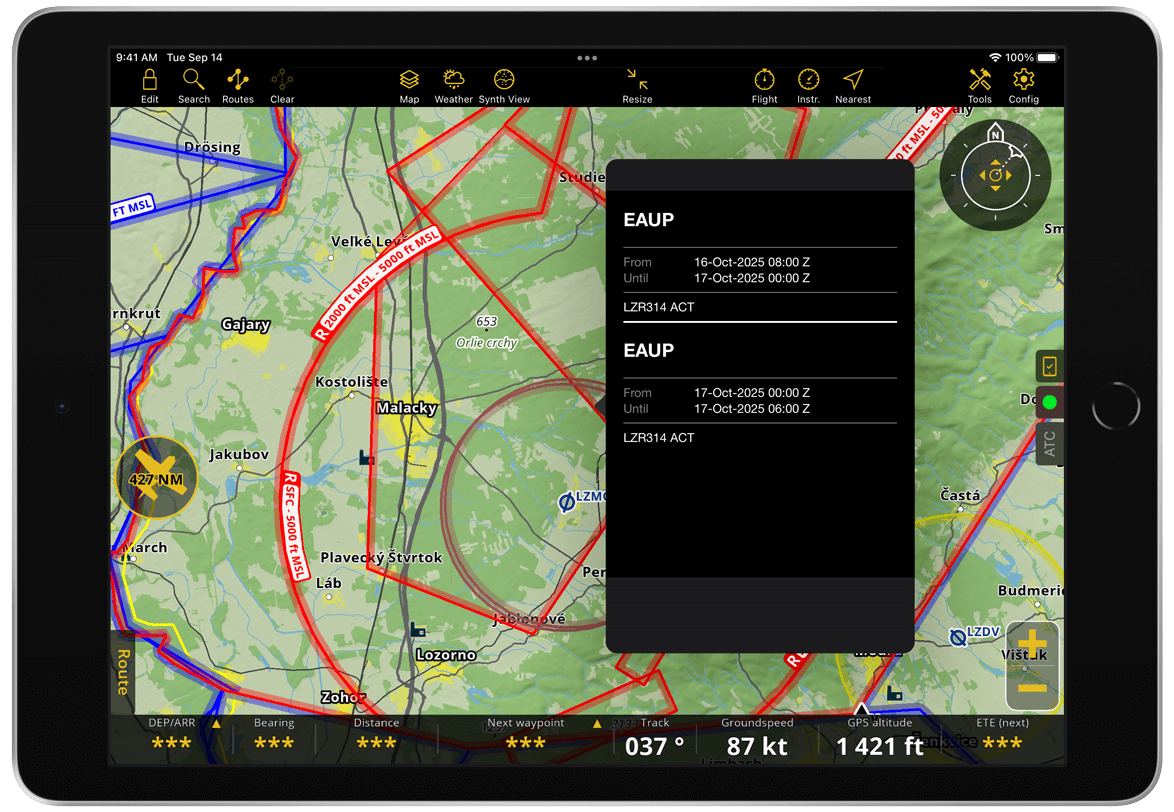This screenshot has width=1174, height=812.
Task: Expand the Route side panel
Action: click(x=122, y=672)
